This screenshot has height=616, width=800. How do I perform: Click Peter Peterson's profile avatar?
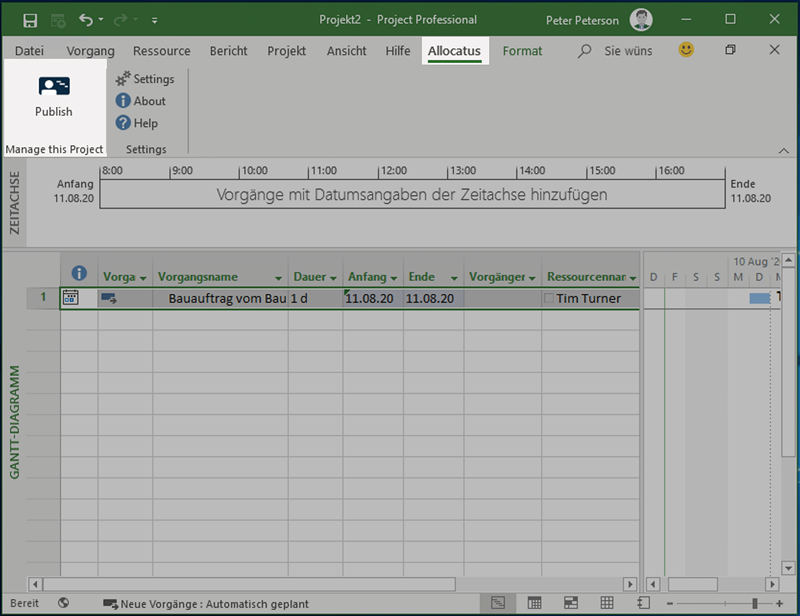point(641,20)
